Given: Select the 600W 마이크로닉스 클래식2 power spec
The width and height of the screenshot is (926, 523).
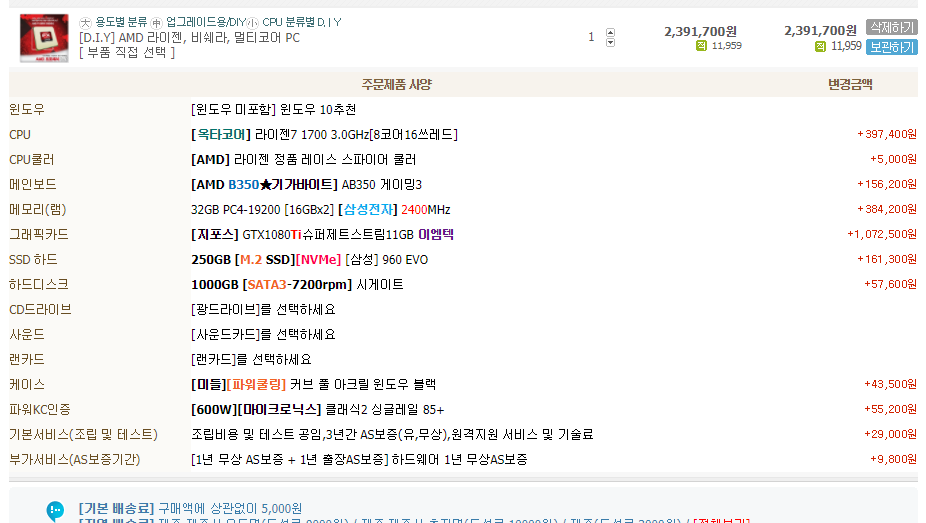Looking at the screenshot, I should (x=318, y=410).
